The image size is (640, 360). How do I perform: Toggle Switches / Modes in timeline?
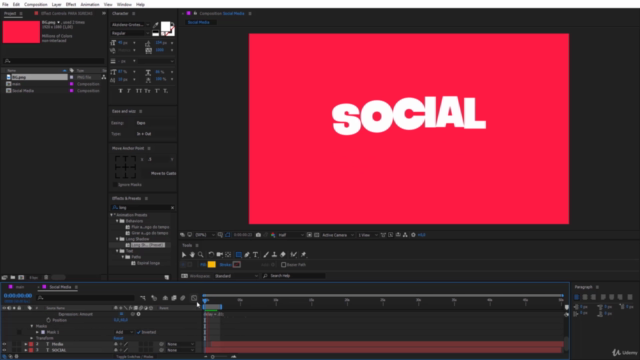(135, 357)
